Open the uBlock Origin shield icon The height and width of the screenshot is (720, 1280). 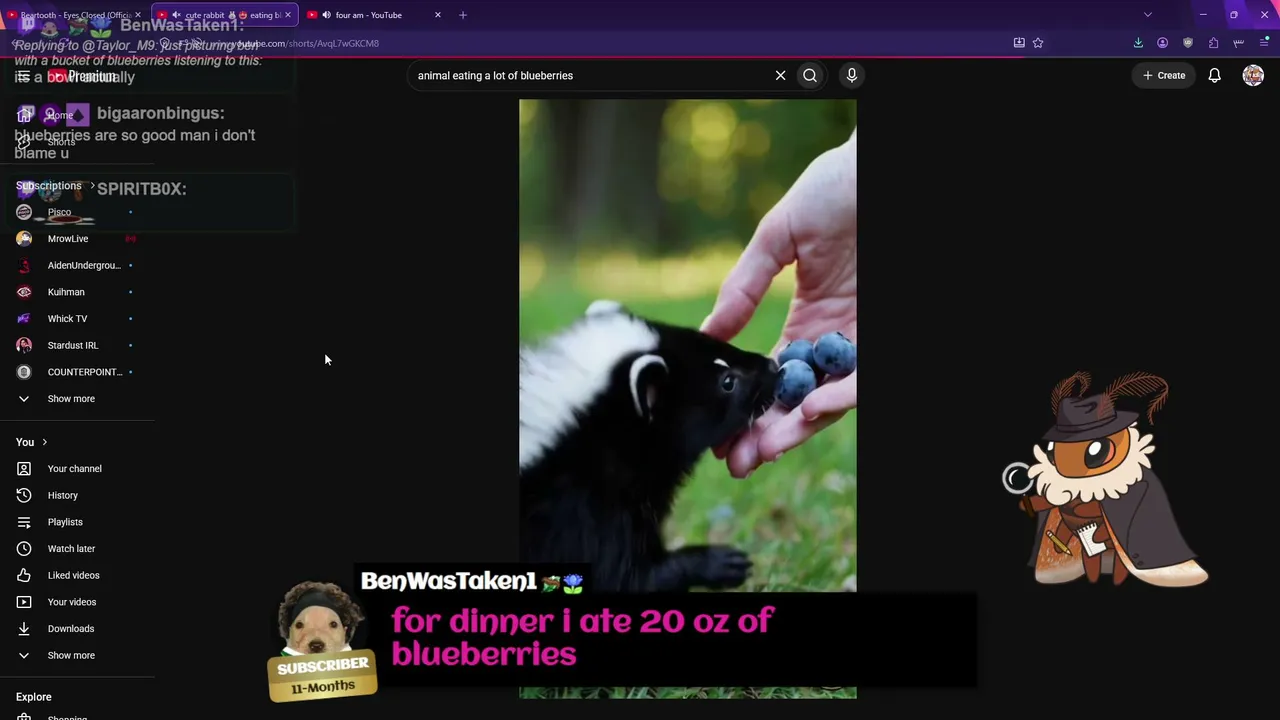click(x=1188, y=43)
